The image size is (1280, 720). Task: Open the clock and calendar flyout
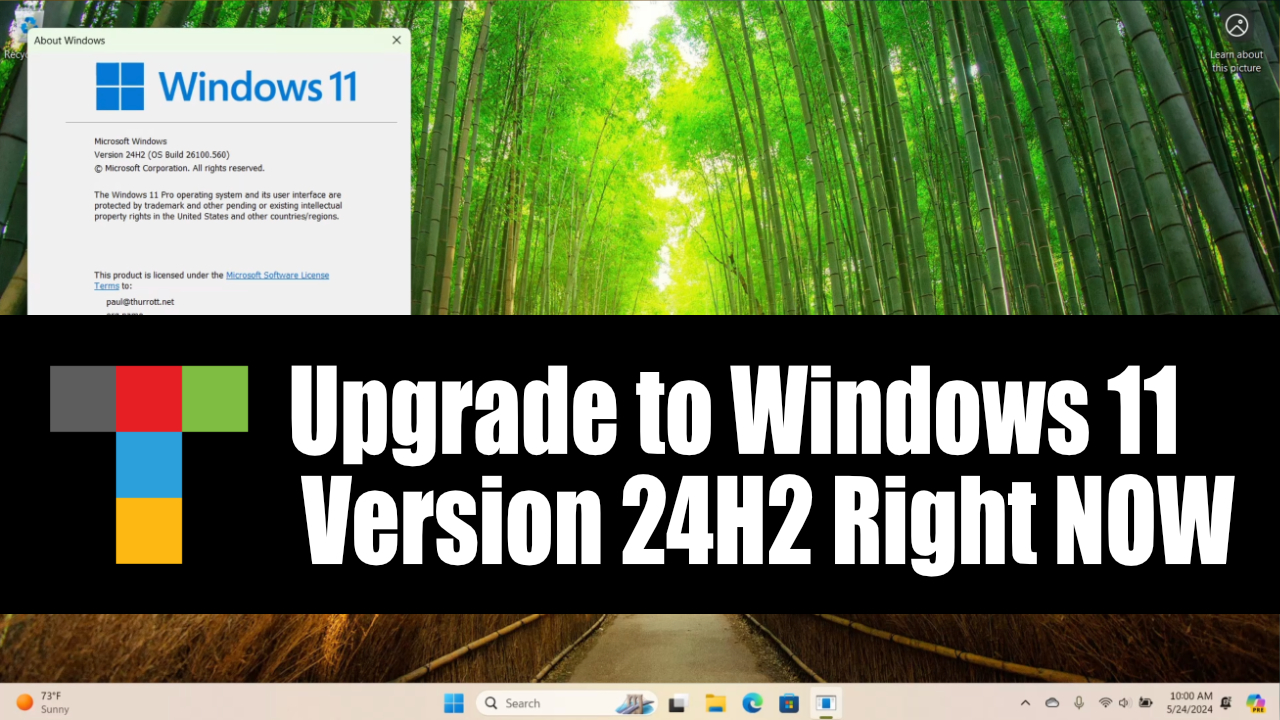point(1190,703)
